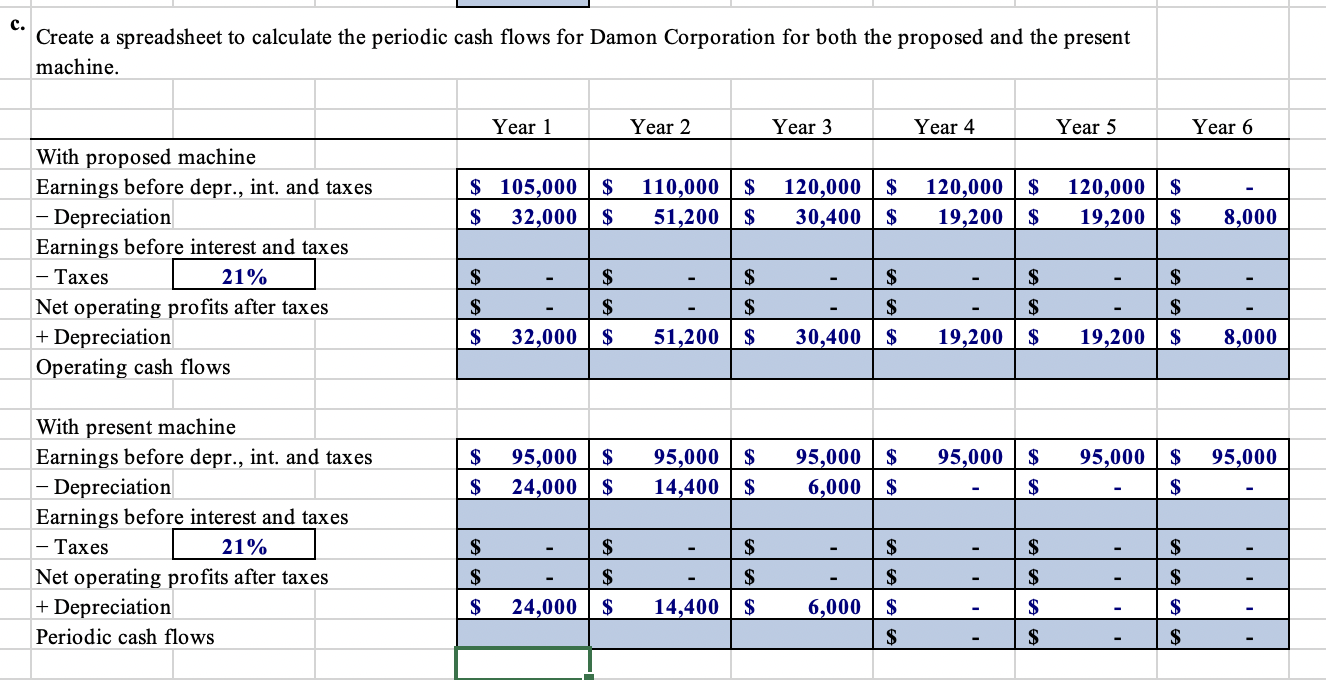Select the 21% tax rate cell under present machine
Viewport: 1326px width, 680px height.
245,547
